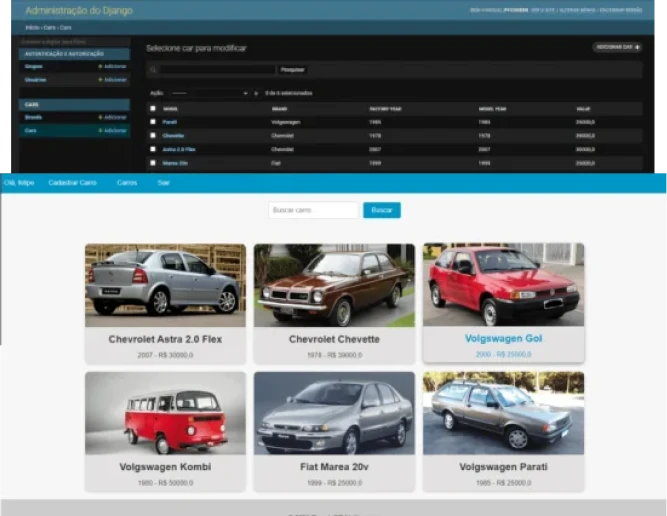
Task: Click Encerrar sessão in admin header
Action: tap(621, 10)
